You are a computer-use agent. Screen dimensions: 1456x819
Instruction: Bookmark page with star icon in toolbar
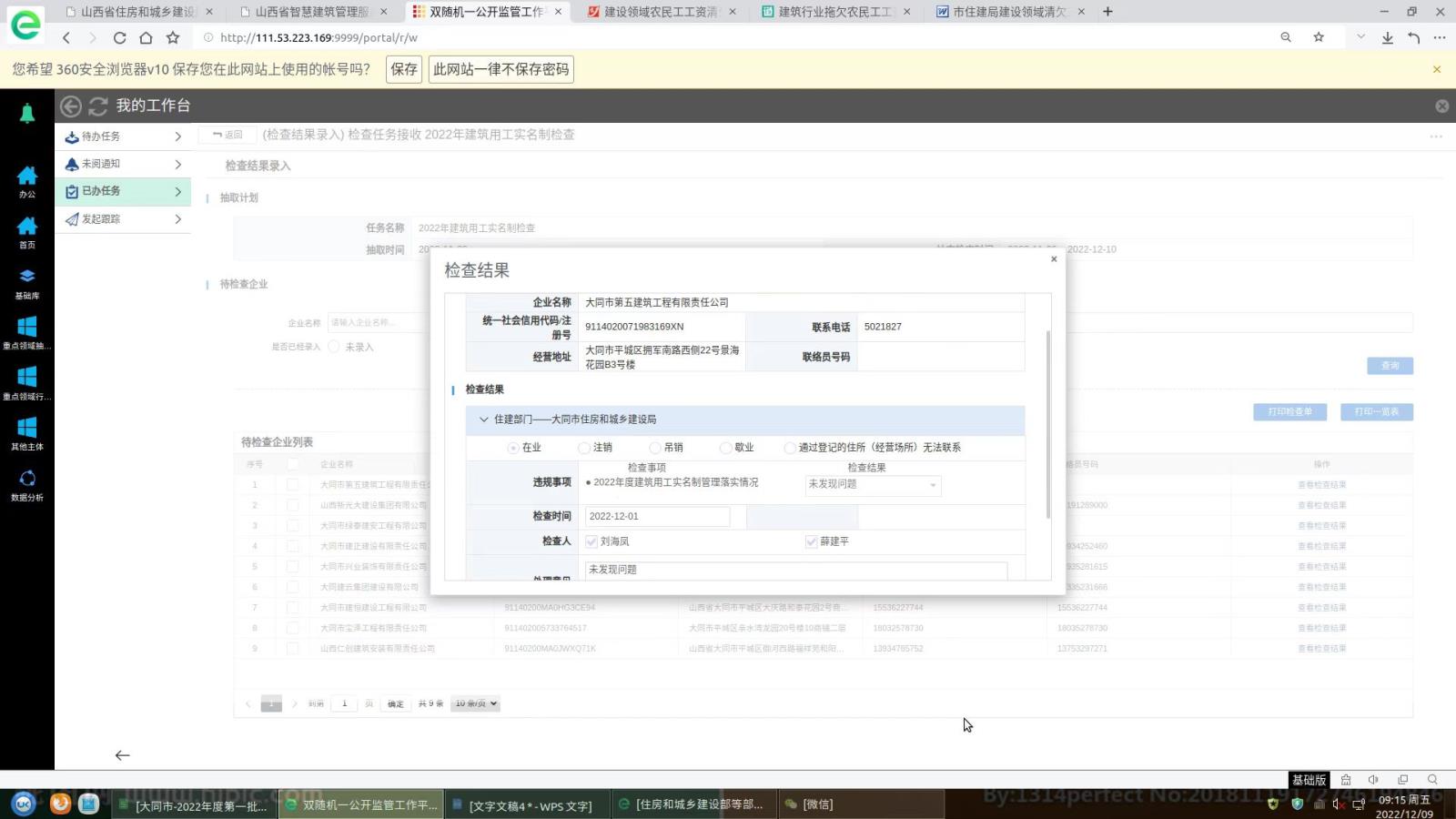(173, 38)
